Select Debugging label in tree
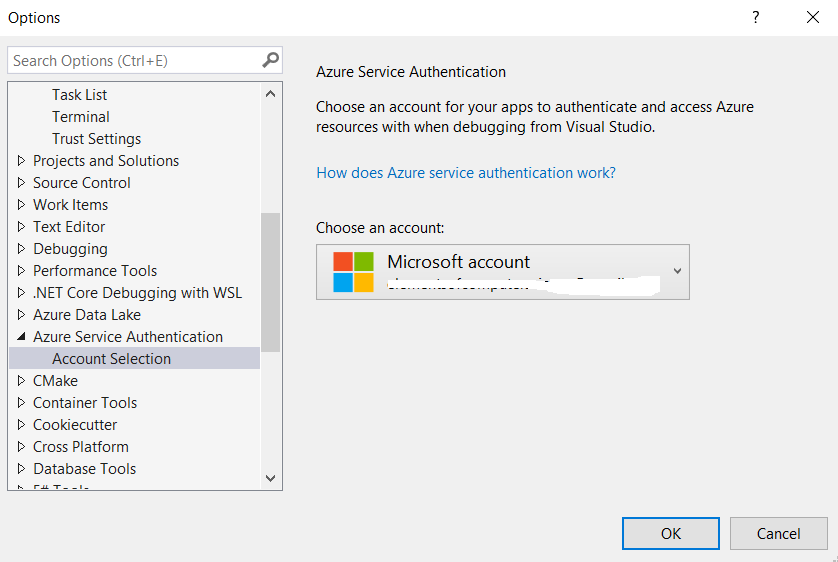 [x=71, y=249]
